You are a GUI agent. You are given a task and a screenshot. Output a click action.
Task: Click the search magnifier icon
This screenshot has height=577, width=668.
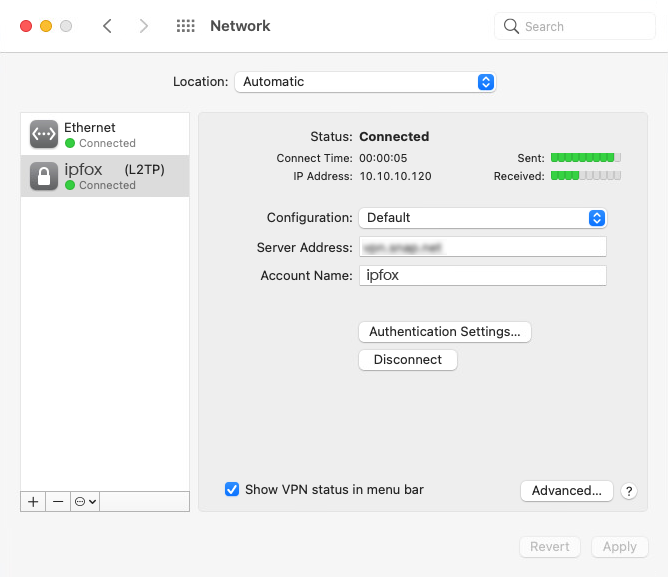point(511,26)
